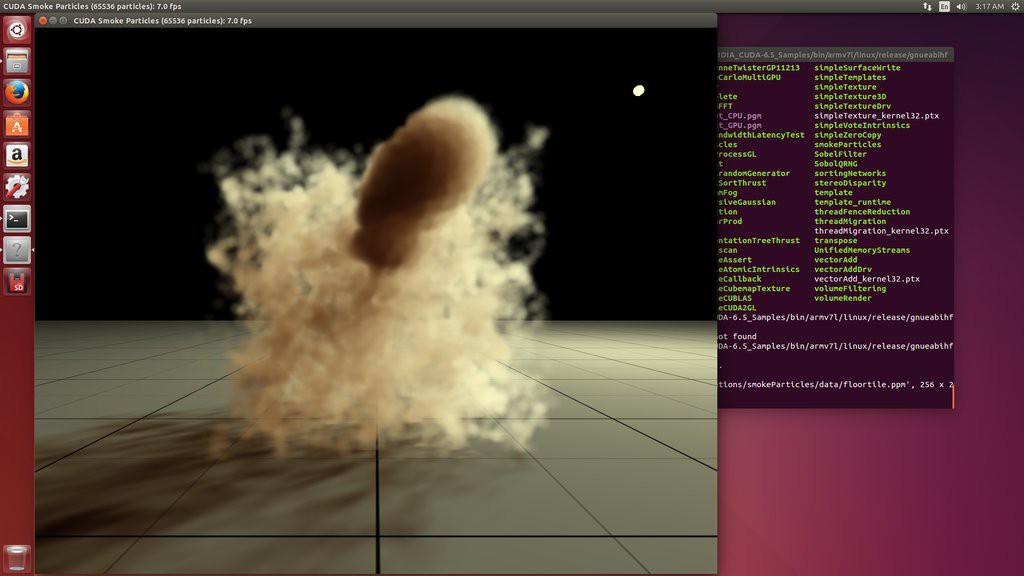Open the sound volume indicator
This screenshot has width=1024, height=576.
(x=961, y=7)
